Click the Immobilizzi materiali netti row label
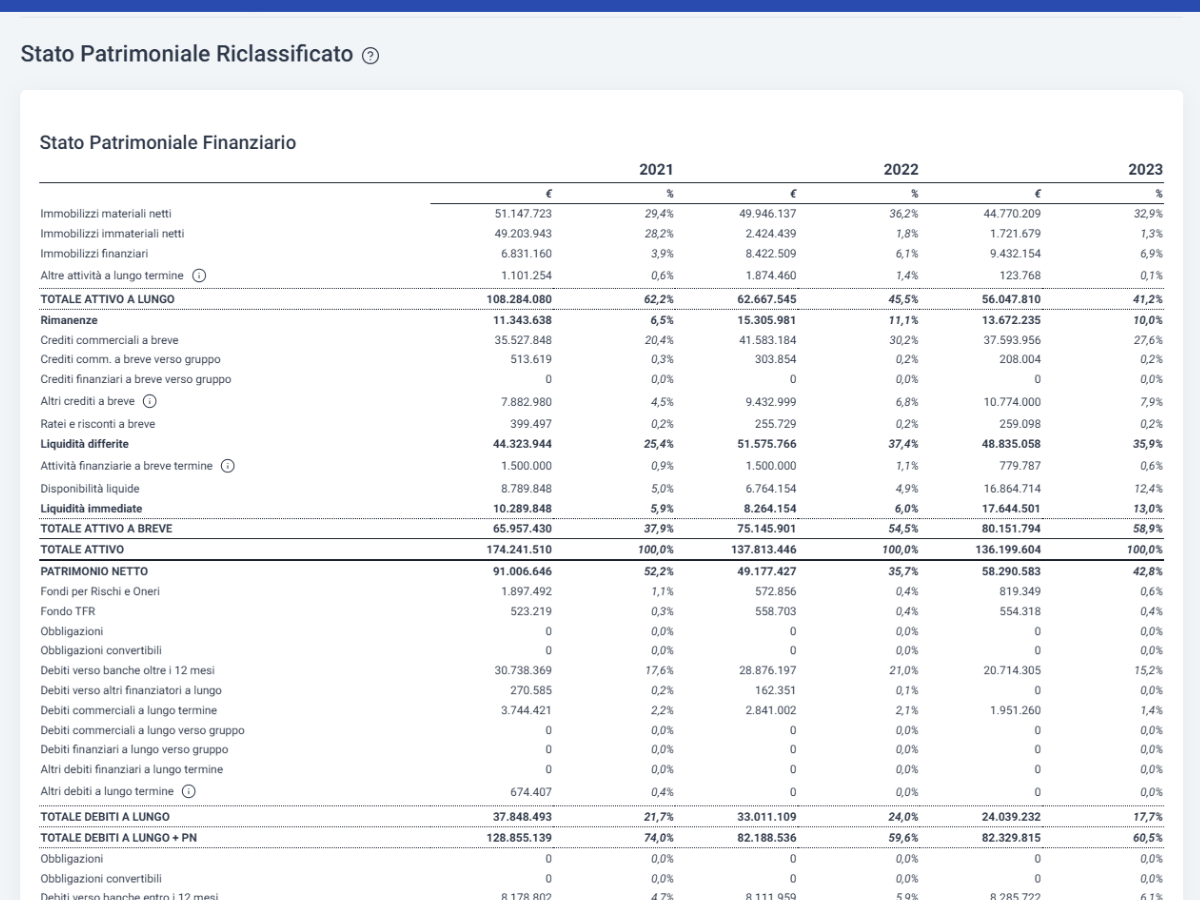This screenshot has height=900, width=1200. 113,213
